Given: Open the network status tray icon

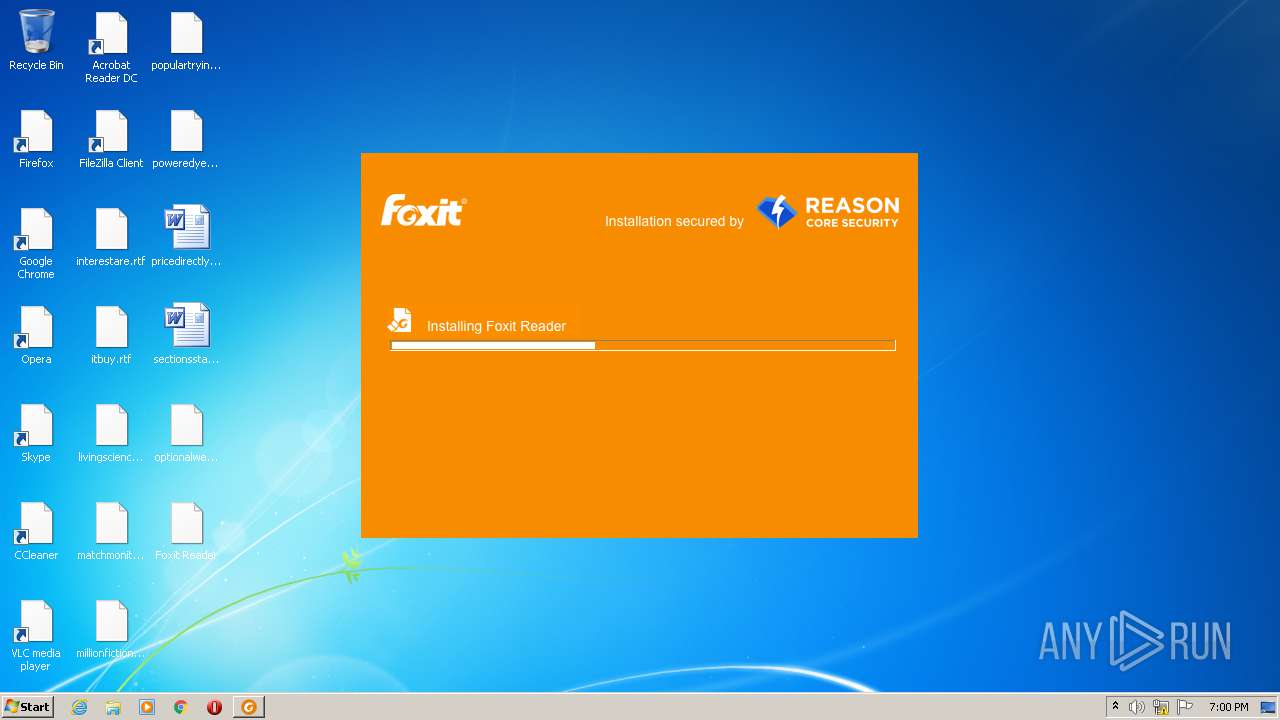Looking at the screenshot, I should (1161, 707).
